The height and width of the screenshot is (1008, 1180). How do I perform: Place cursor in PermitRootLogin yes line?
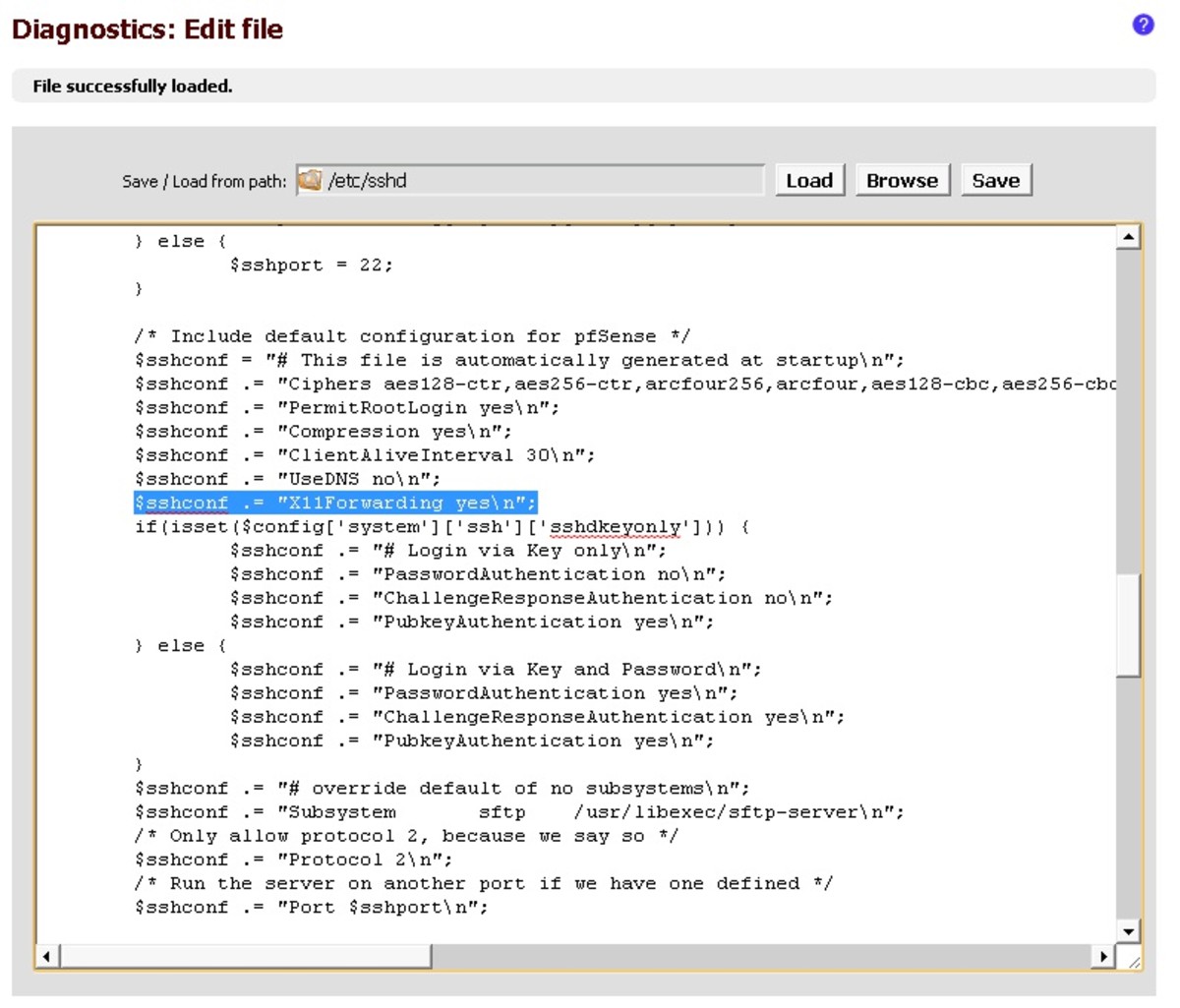346,407
